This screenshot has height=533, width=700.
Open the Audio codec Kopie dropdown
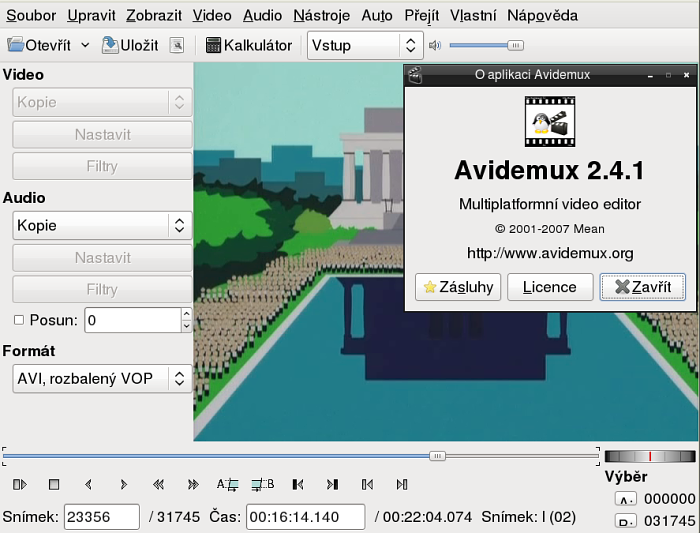click(x=103, y=225)
